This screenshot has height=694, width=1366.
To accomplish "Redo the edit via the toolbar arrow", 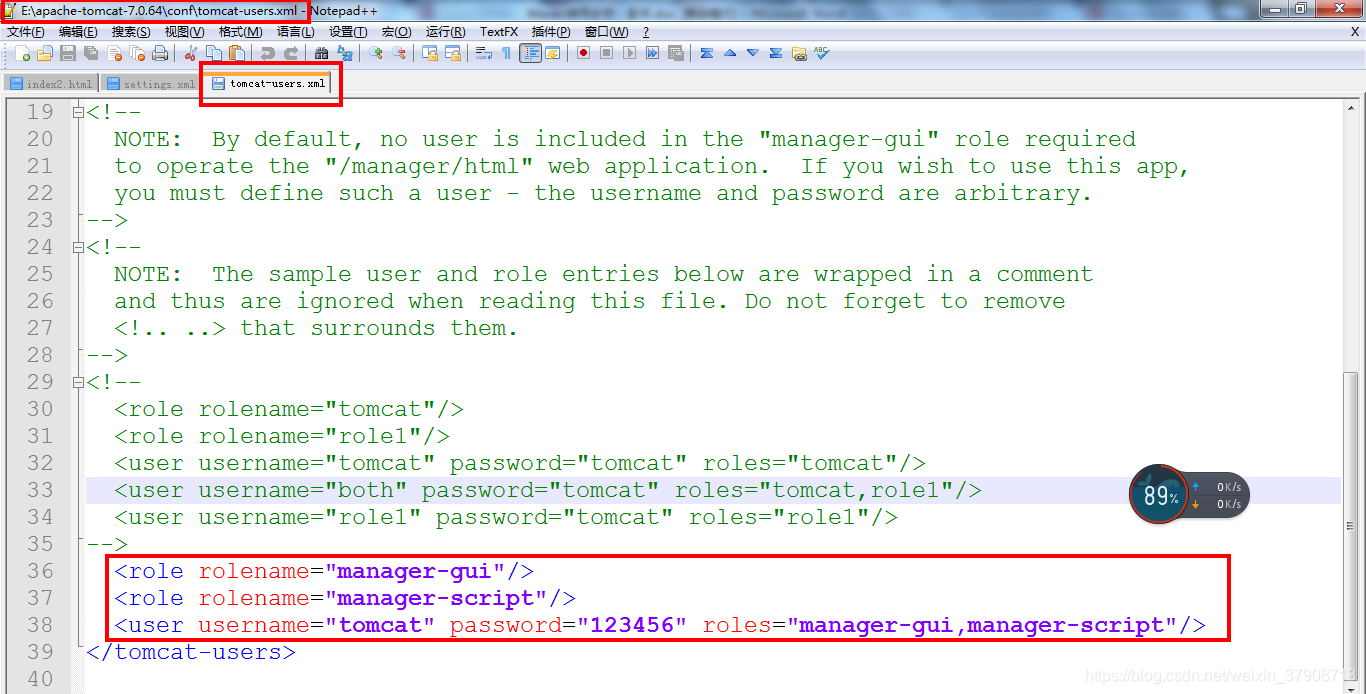I will (291, 53).
